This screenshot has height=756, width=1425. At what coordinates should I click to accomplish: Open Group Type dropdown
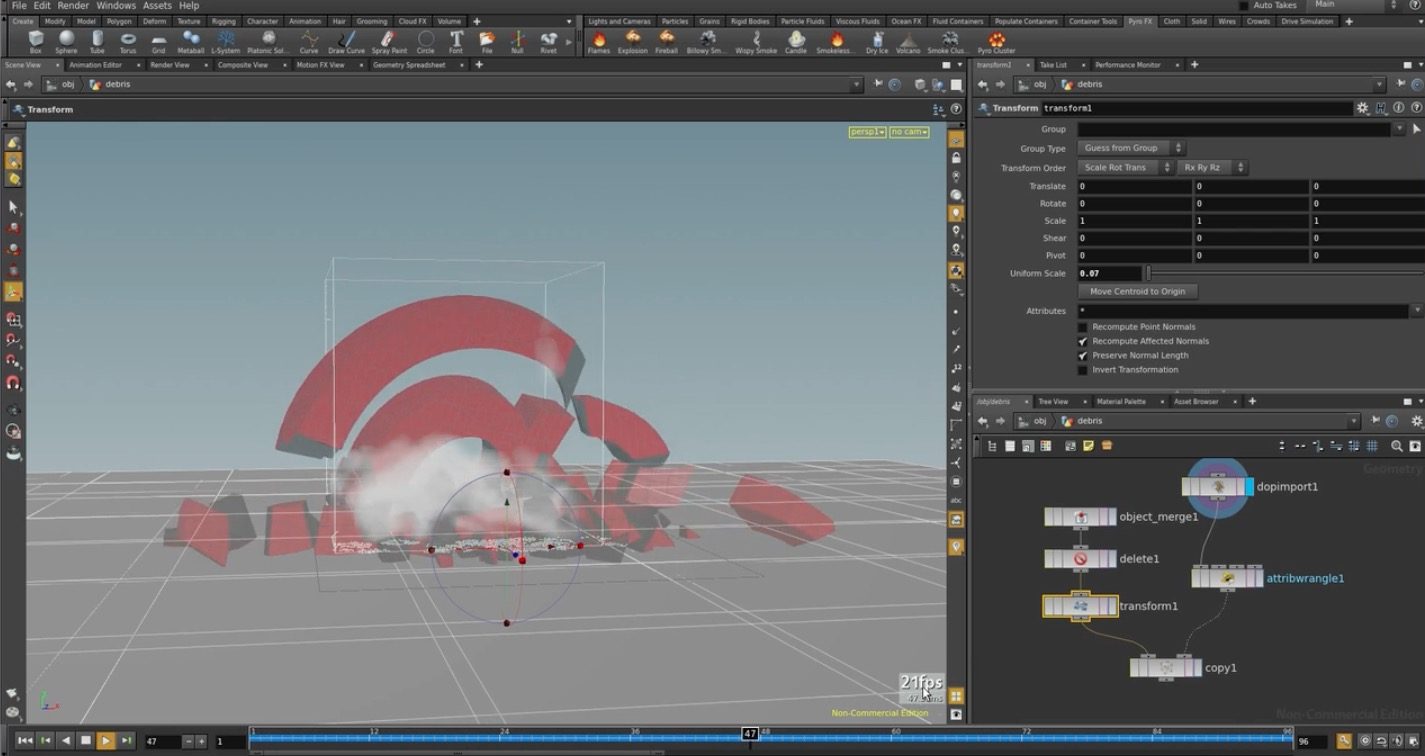pos(1132,148)
